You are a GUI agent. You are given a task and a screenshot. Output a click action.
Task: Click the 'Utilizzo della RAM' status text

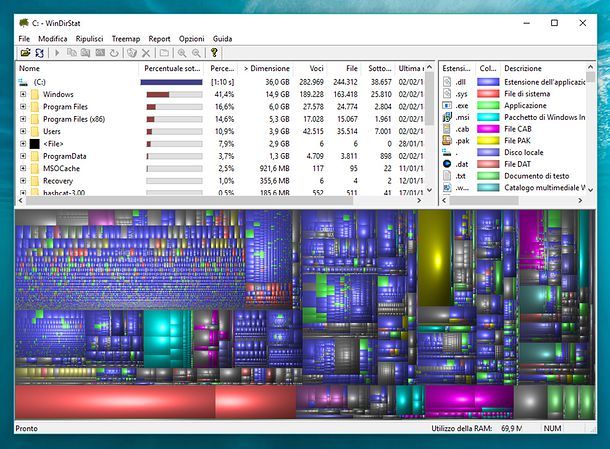click(x=462, y=428)
